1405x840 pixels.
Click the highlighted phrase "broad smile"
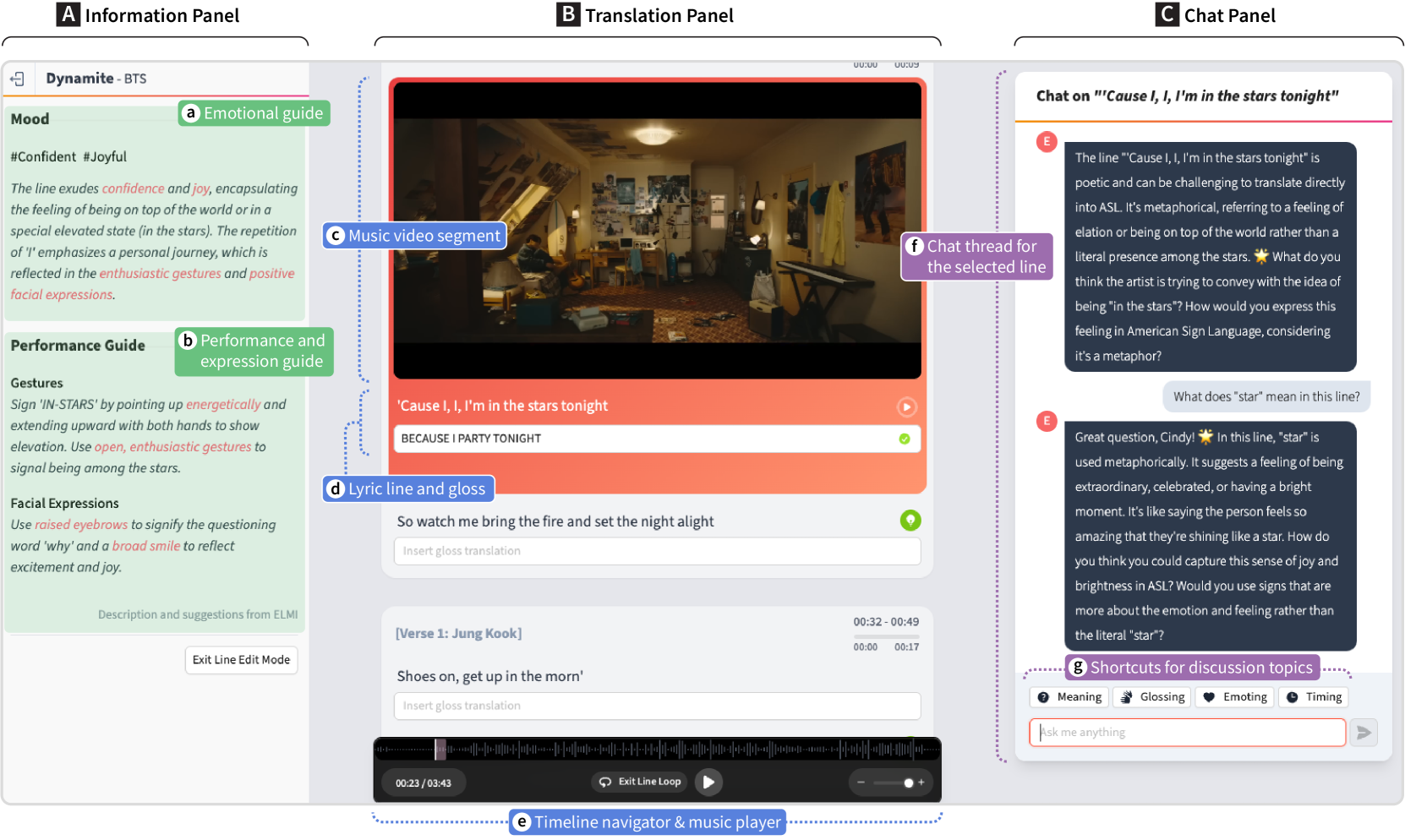click(x=146, y=546)
